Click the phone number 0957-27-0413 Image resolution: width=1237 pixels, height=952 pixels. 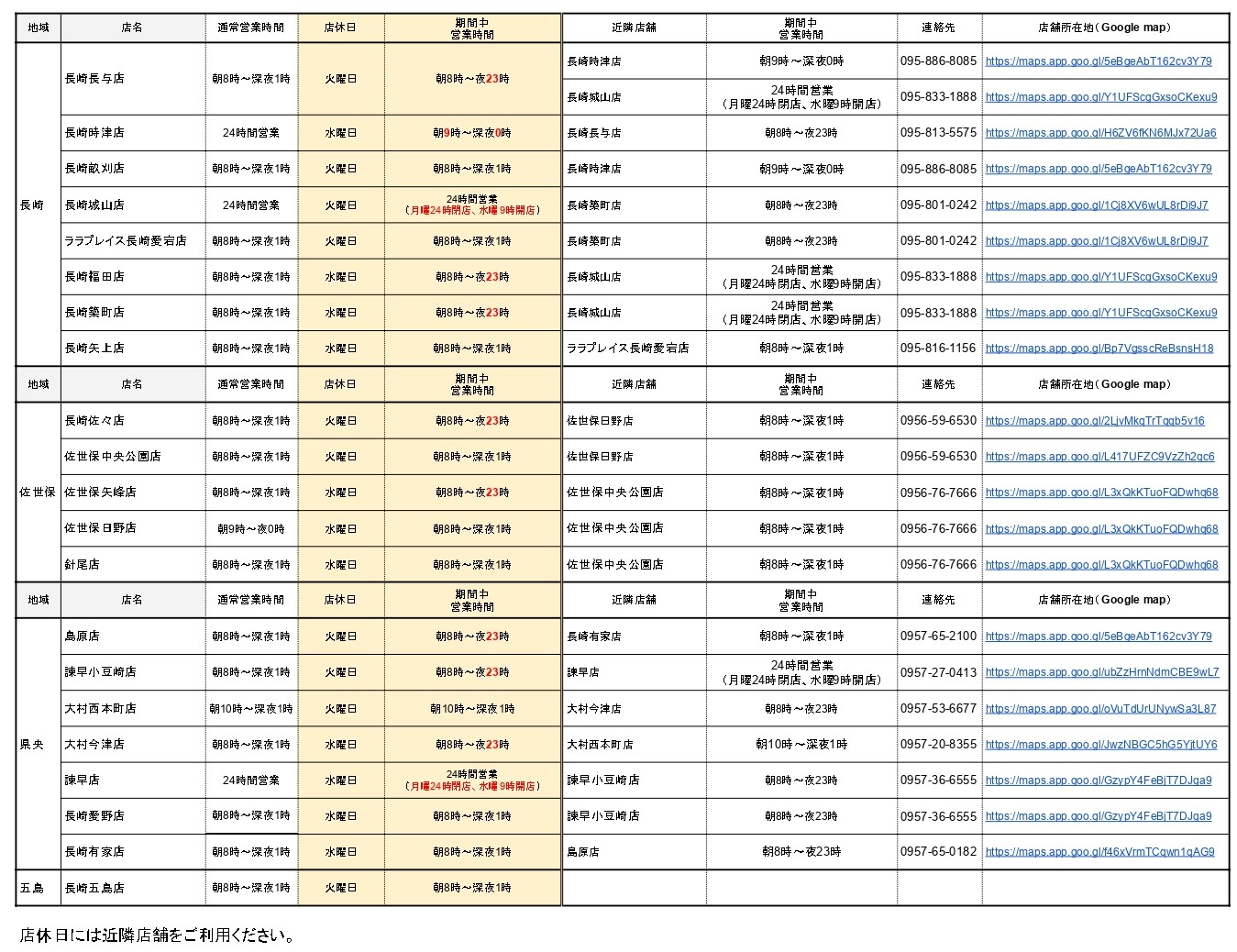[938, 672]
